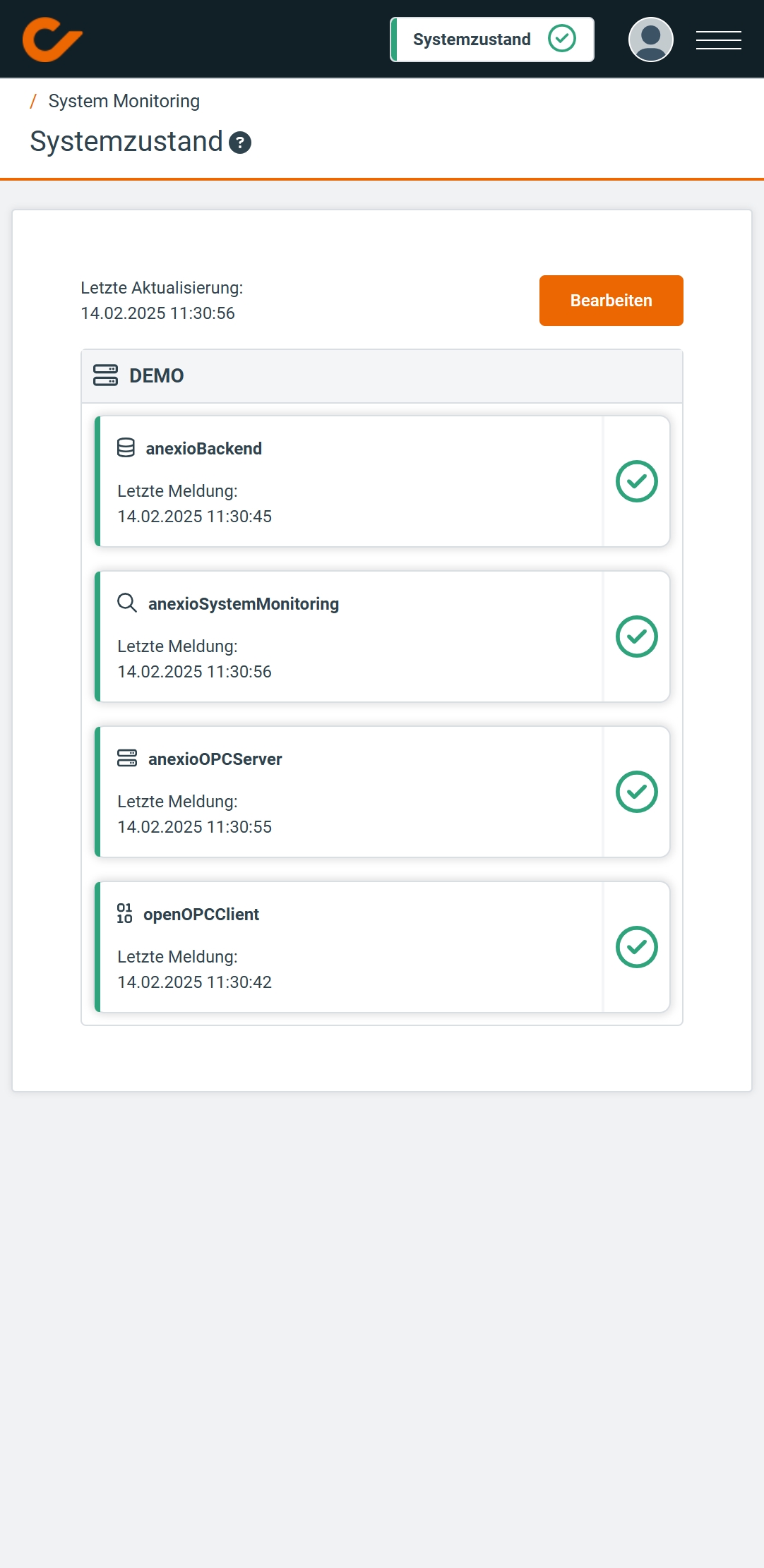Viewport: 764px width, 1568px height.
Task: Click the anexioBackend database icon
Action: 126,448
